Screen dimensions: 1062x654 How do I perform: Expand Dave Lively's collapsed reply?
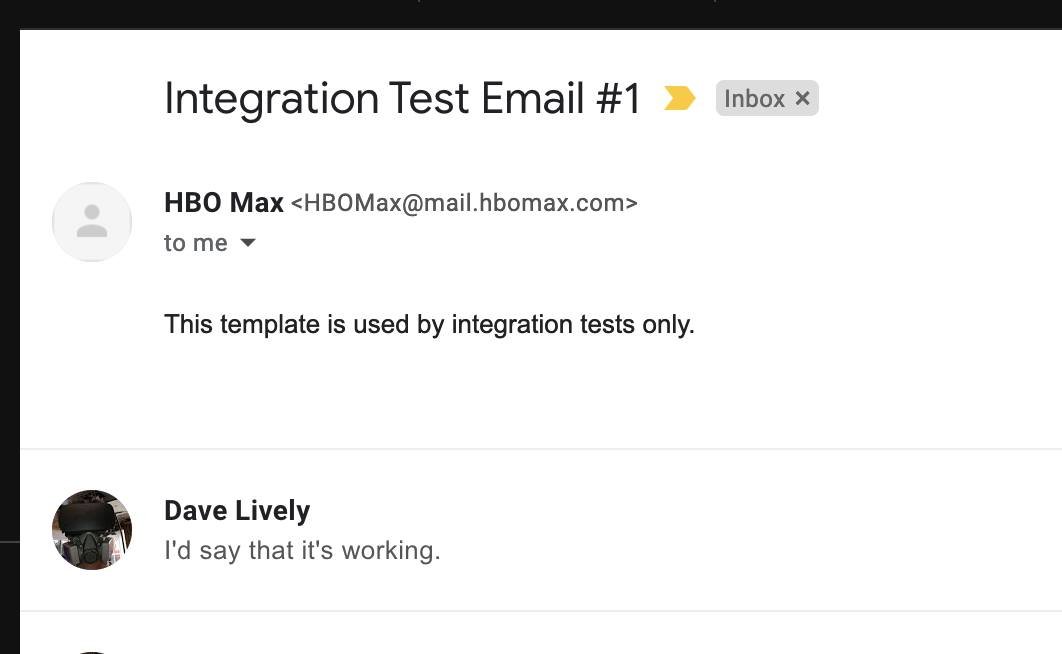tap(542, 530)
